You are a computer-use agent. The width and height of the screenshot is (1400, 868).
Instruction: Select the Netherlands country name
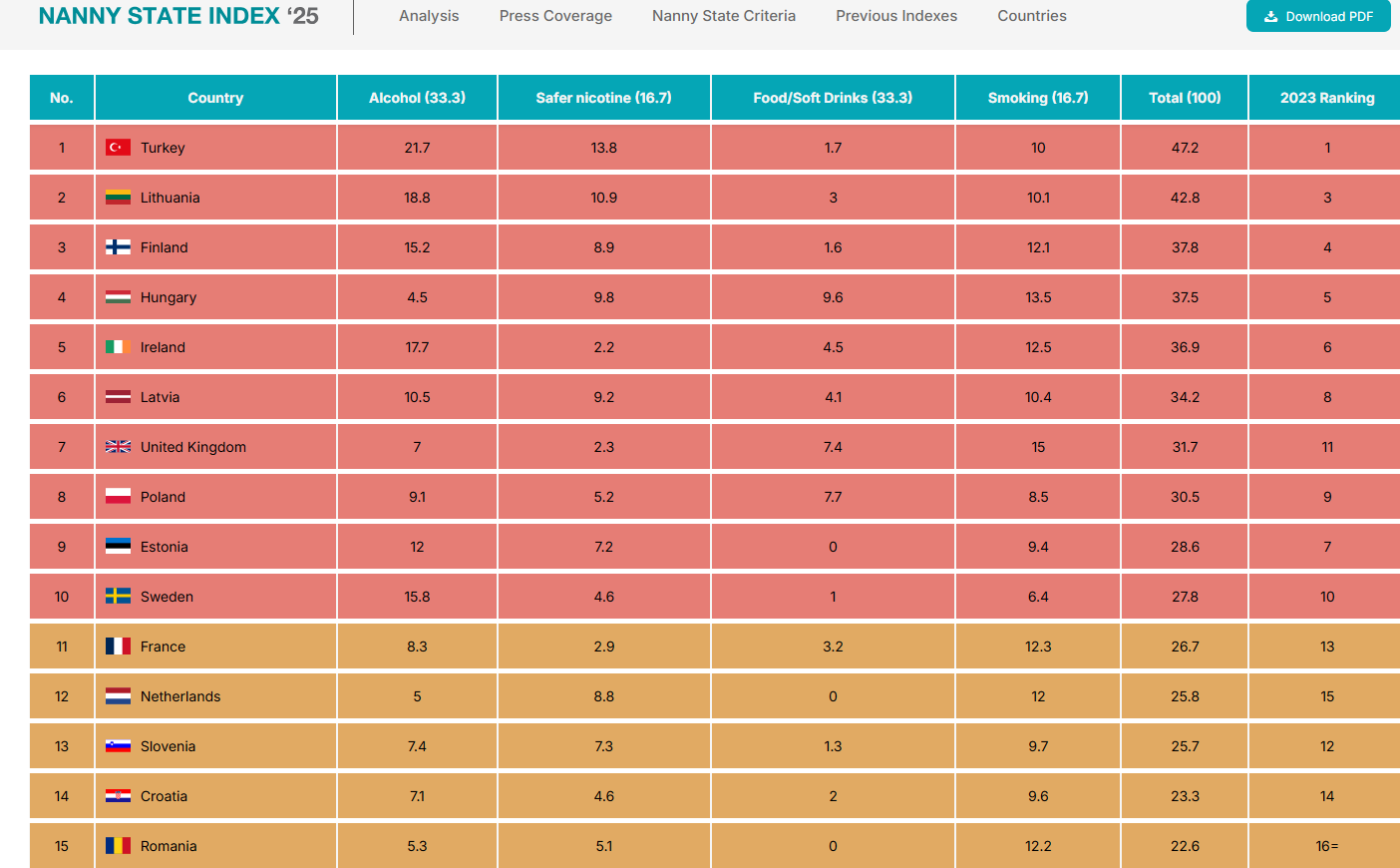pos(180,696)
